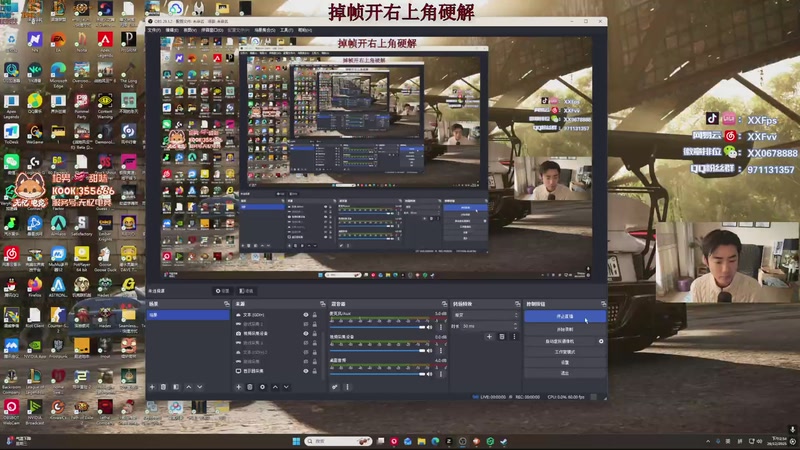This screenshot has width=800, height=450.
Task: Open Firefox desktop shortcut
Action: click(34, 287)
